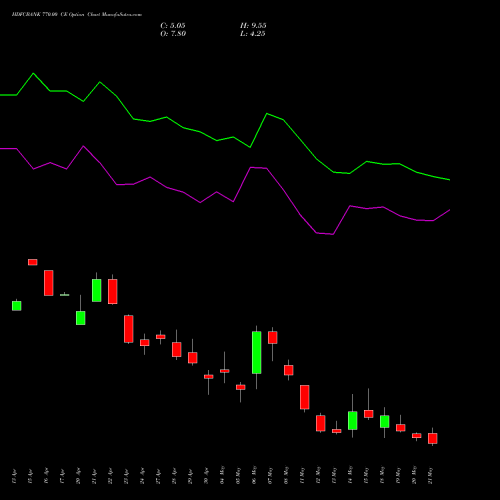Click the 16 Apr date label

point(46,476)
